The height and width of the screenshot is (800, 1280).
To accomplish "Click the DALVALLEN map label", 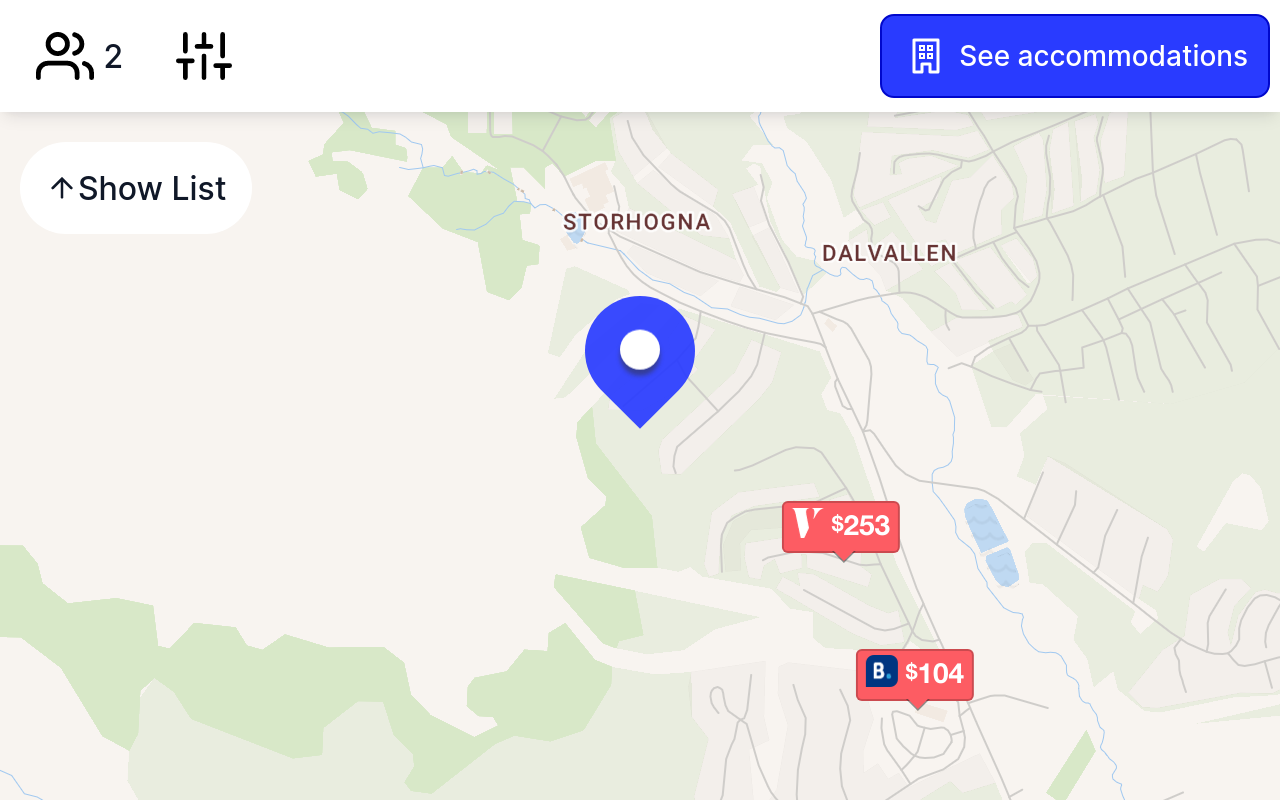I will [x=890, y=254].
